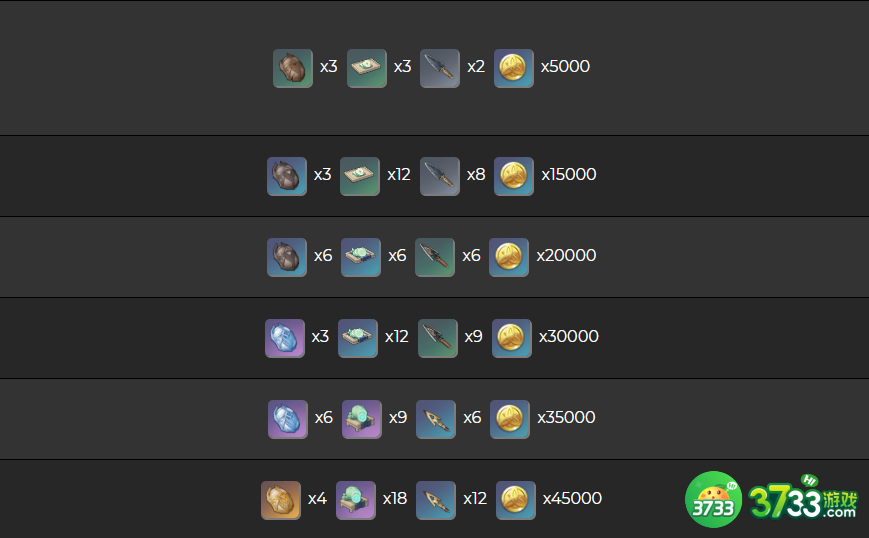Select the blade icon next to x9 in the x30000 row
The width and height of the screenshot is (869, 538).
(x=437, y=338)
